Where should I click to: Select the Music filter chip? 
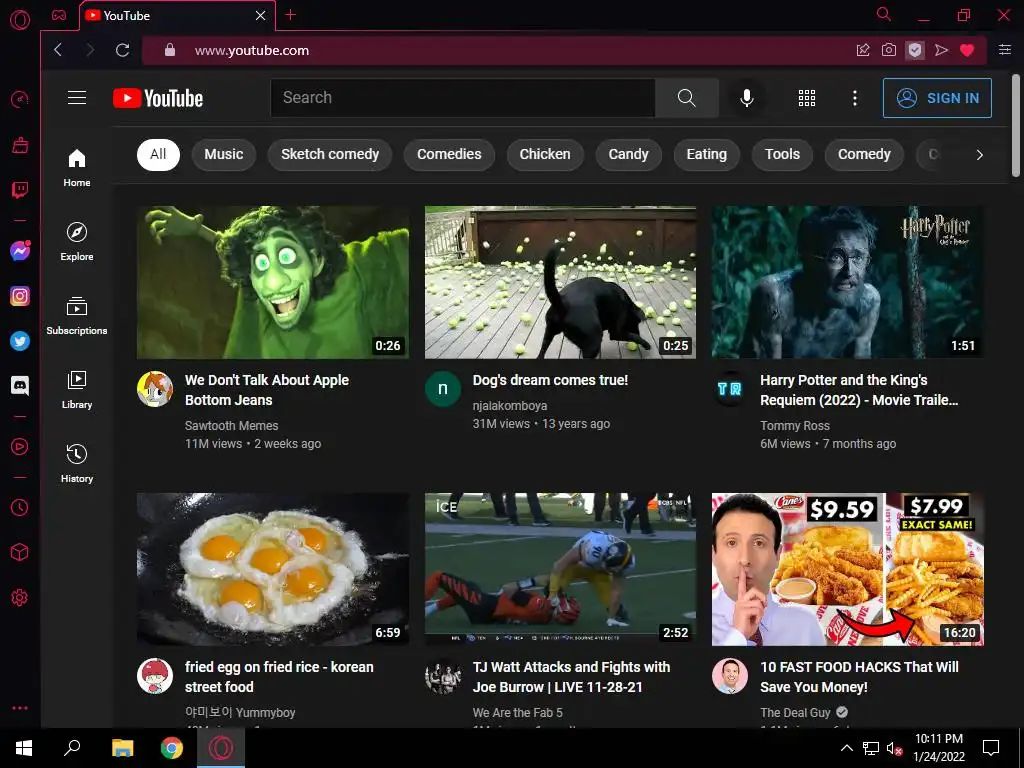pyautogui.click(x=223, y=155)
